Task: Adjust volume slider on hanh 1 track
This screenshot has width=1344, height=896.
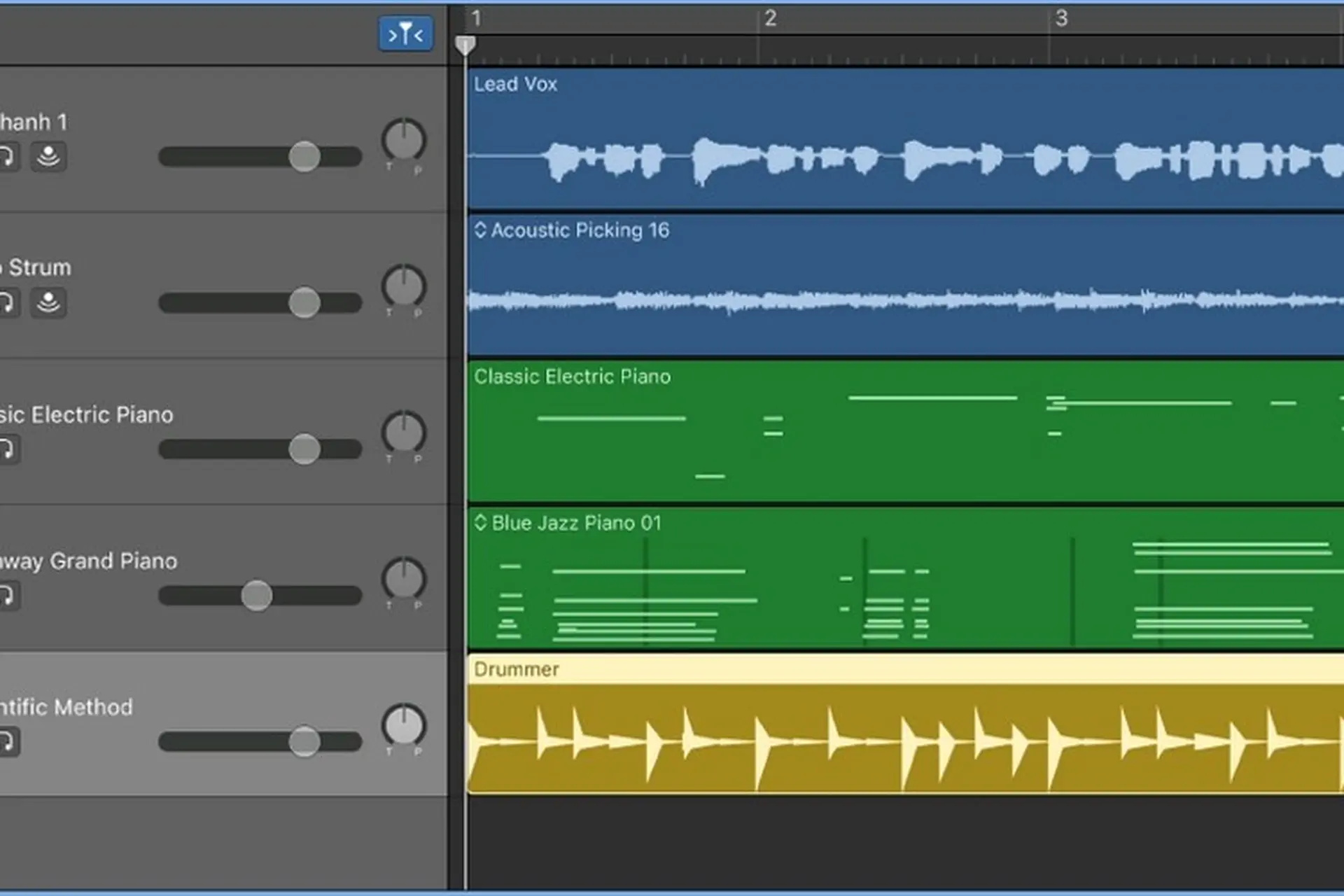Action: pos(304,157)
